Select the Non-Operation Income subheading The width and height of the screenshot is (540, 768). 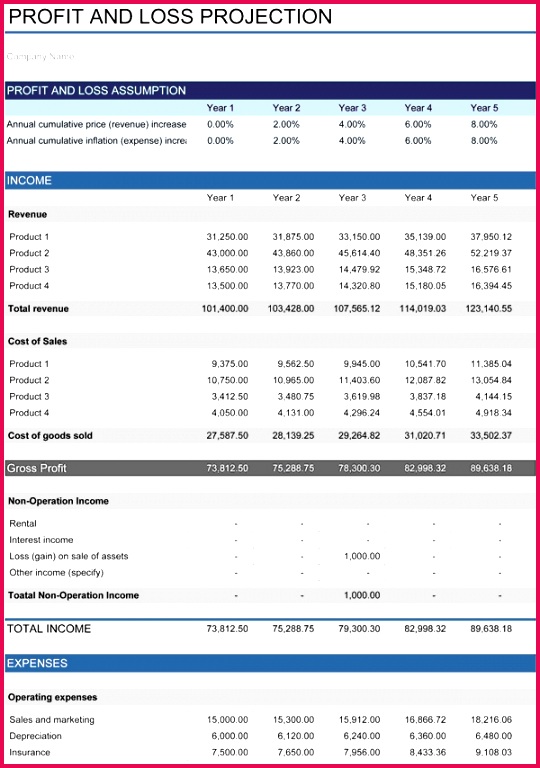coord(58,501)
